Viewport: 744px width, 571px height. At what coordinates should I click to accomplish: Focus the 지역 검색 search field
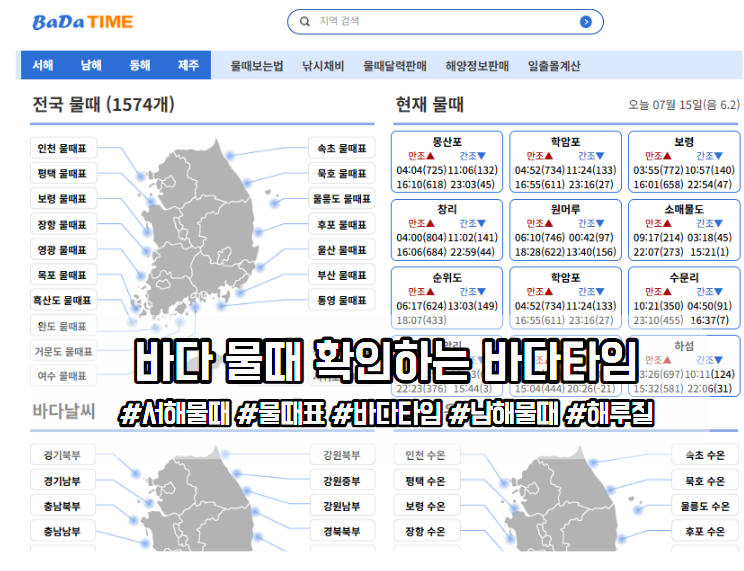pyautogui.click(x=445, y=21)
